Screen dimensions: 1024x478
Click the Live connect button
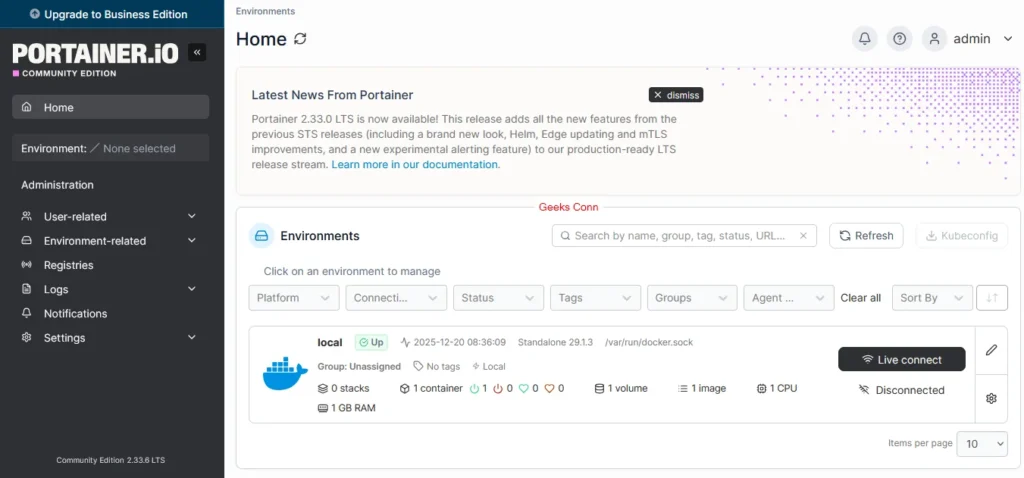coord(902,359)
